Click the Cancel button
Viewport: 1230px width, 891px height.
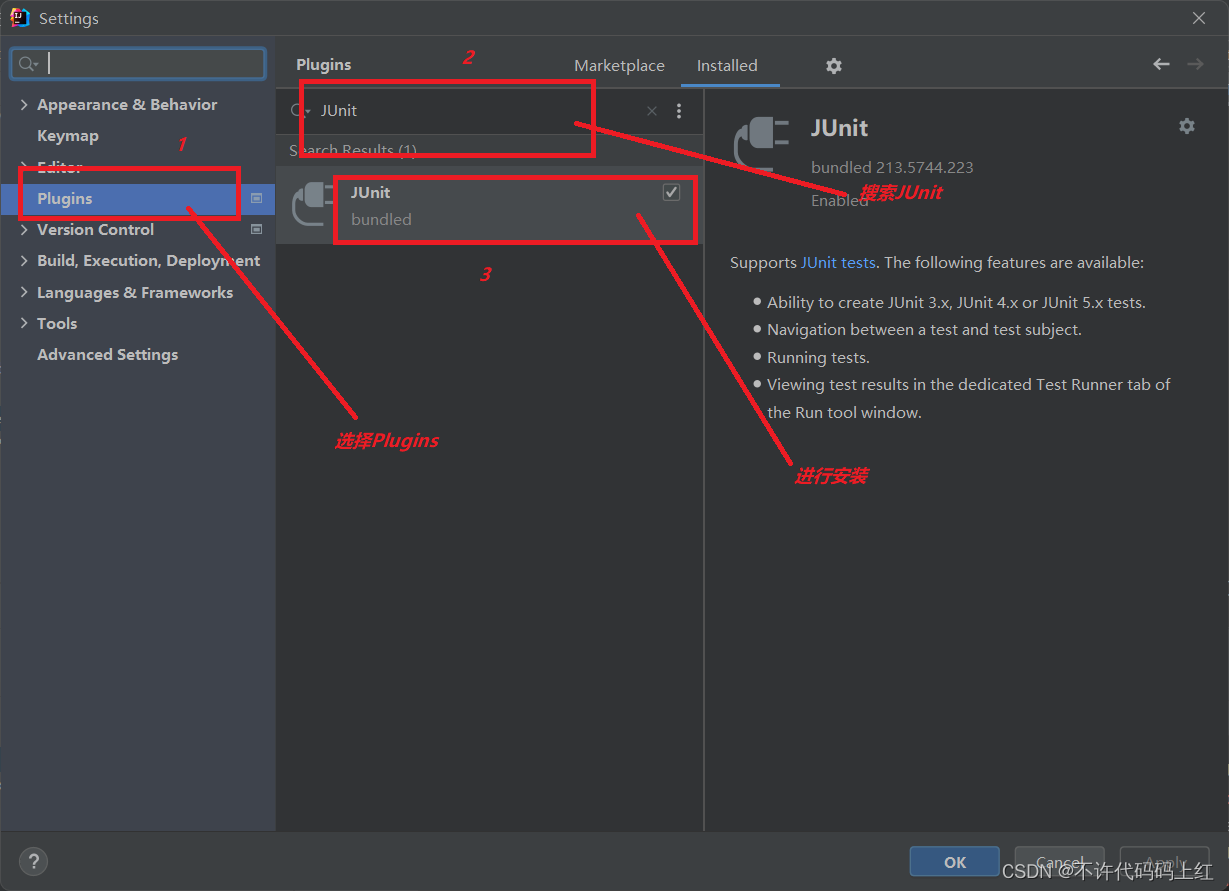(1059, 862)
